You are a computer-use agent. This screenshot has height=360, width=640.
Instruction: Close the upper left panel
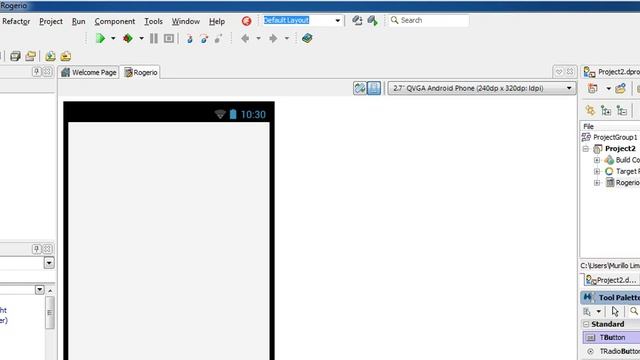pos(47,72)
